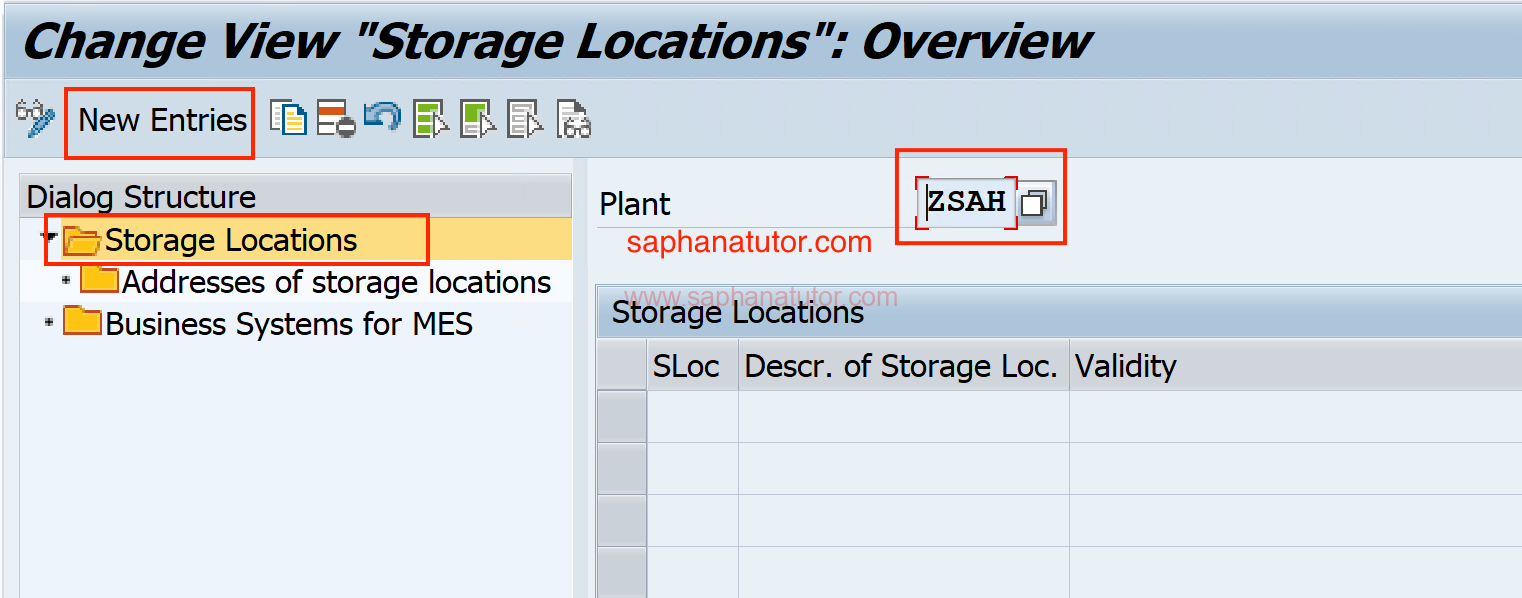Click first row description cell
This screenshot has height=598, width=1522.
(x=903, y=416)
